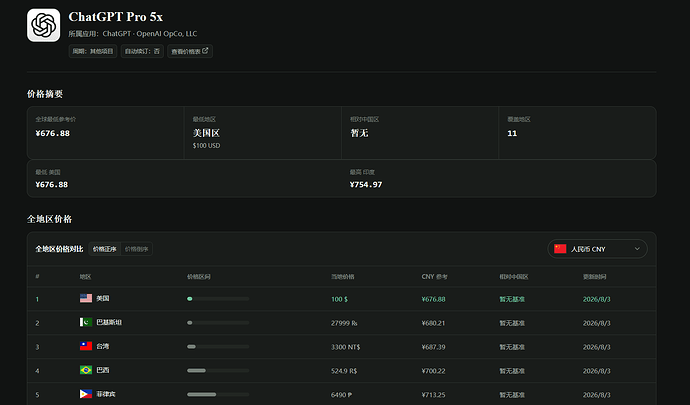This screenshot has height=405, width=690.
Task: Click the Pakistan flag icon
Action: pos(86,322)
